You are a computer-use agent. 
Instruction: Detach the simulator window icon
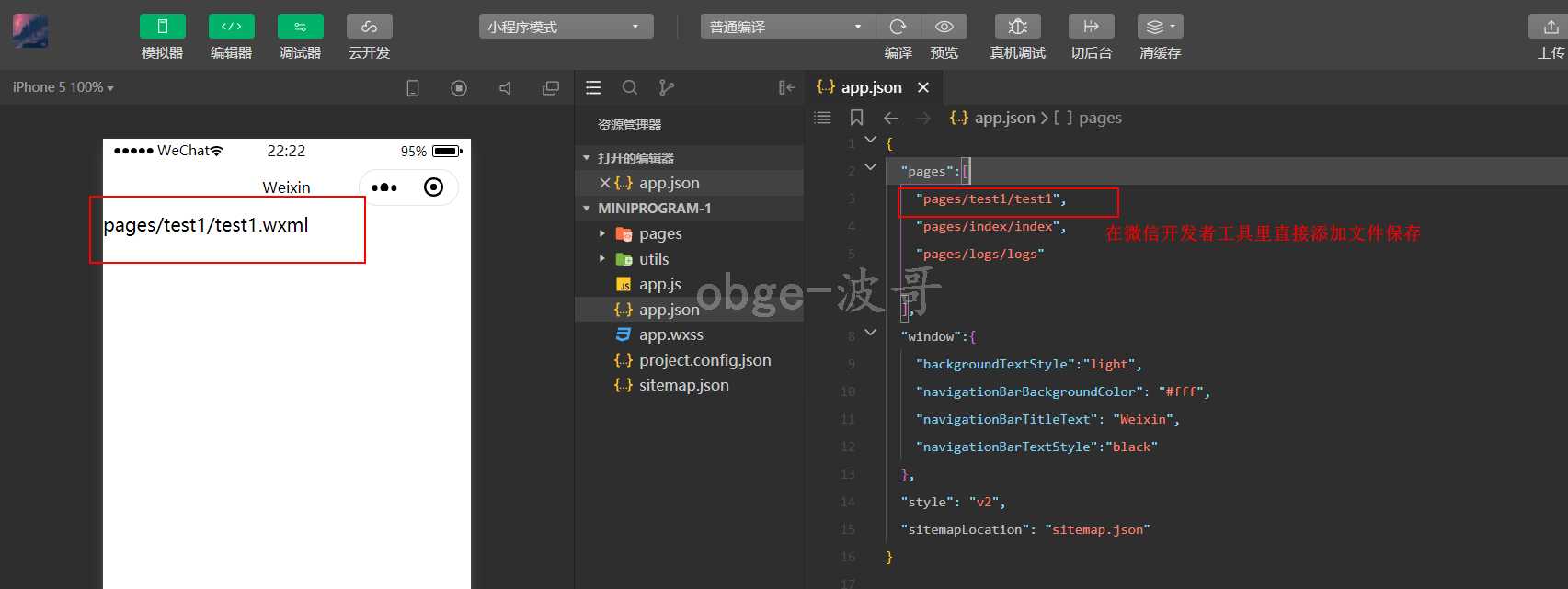[551, 88]
